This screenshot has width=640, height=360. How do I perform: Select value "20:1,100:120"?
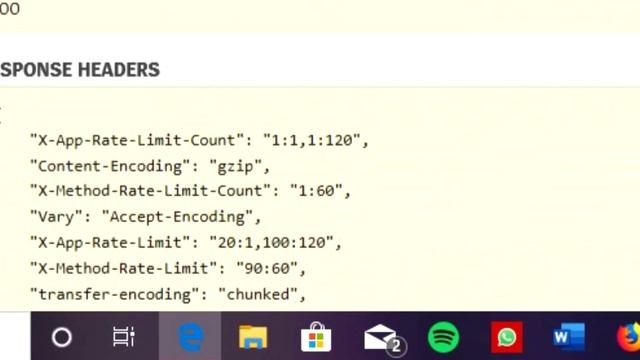(271, 243)
